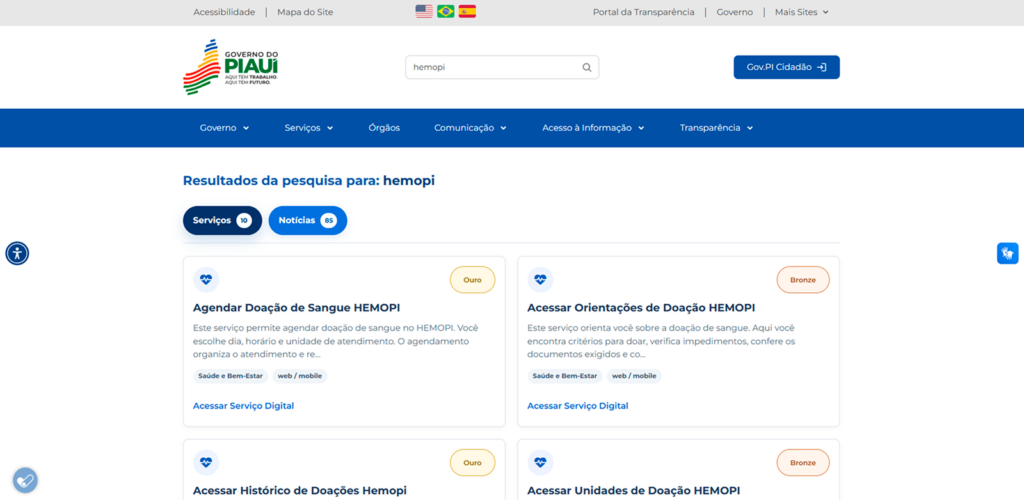This screenshot has height=500, width=1024.
Task: Click the search magnifier icon
Action: 586,67
